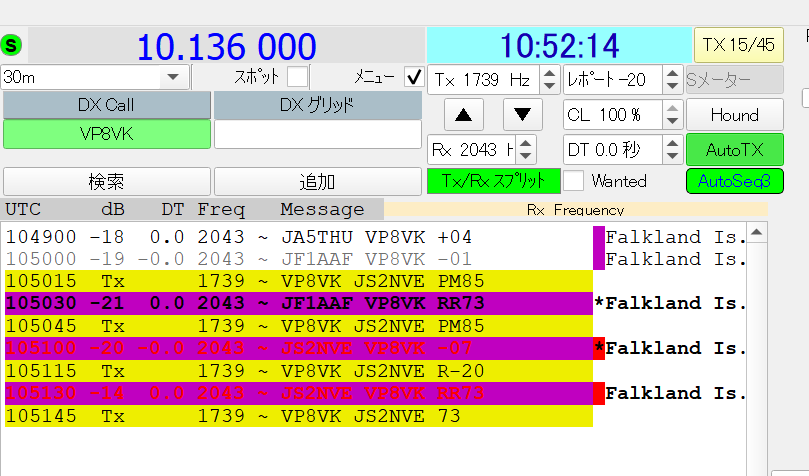Click the Sメーター button

click(x=735, y=80)
